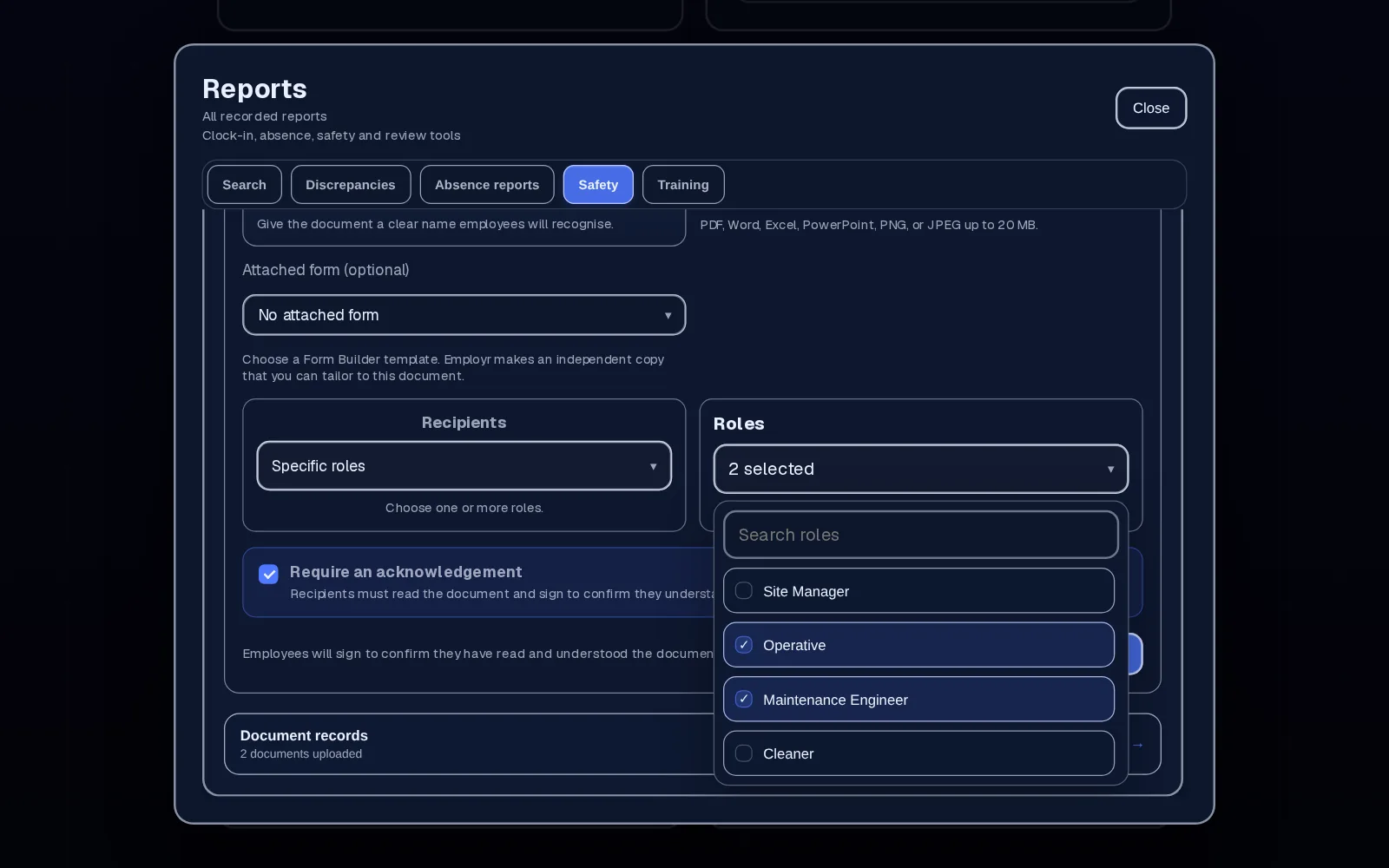1389x868 pixels.
Task: Click the '2 documents uploaded' text
Action: point(301,754)
